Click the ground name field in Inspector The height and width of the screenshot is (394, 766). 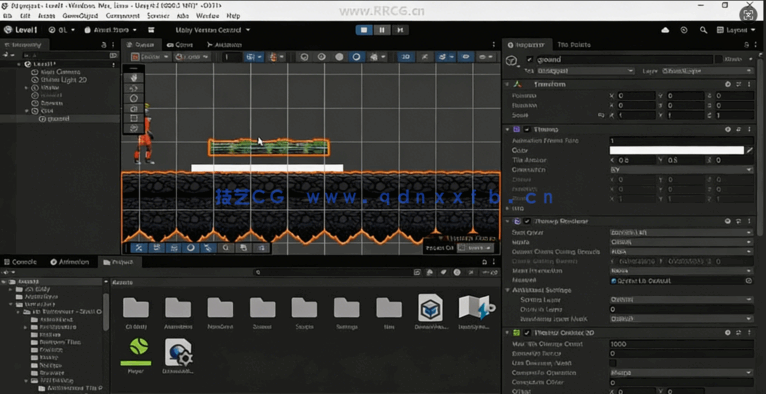click(x=624, y=60)
